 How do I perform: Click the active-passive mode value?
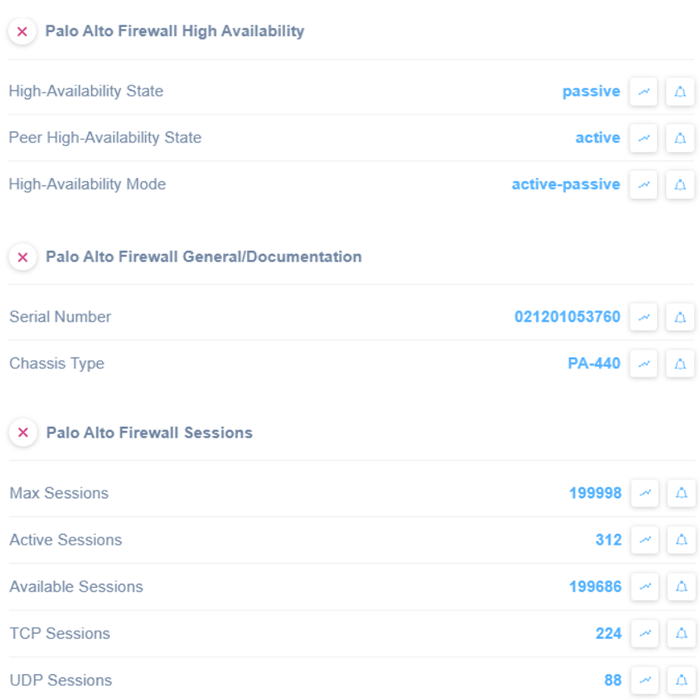[566, 185]
